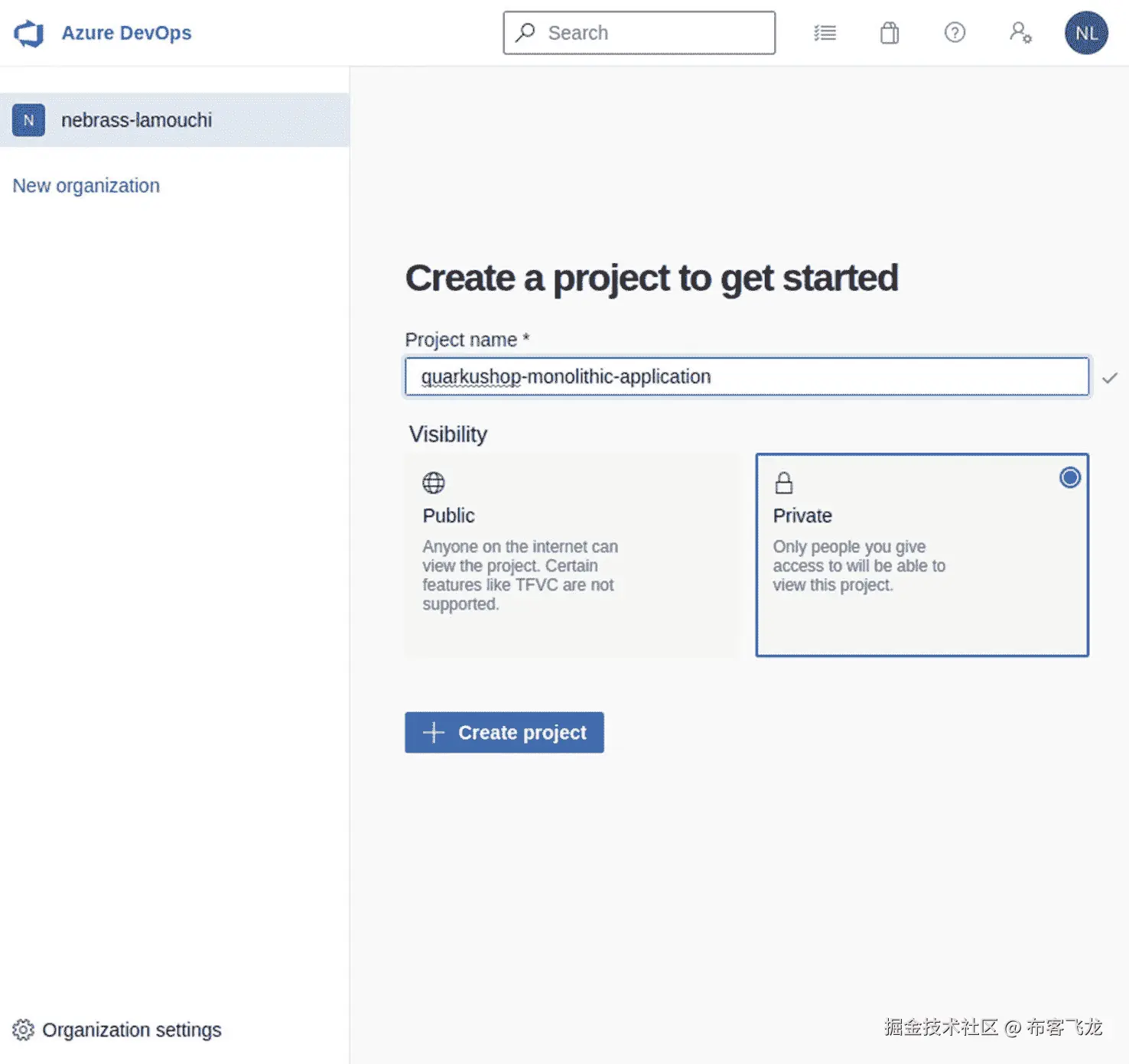Viewport: 1129px width, 1064px height.
Task: Click the N organization badge icon
Action: click(x=28, y=120)
